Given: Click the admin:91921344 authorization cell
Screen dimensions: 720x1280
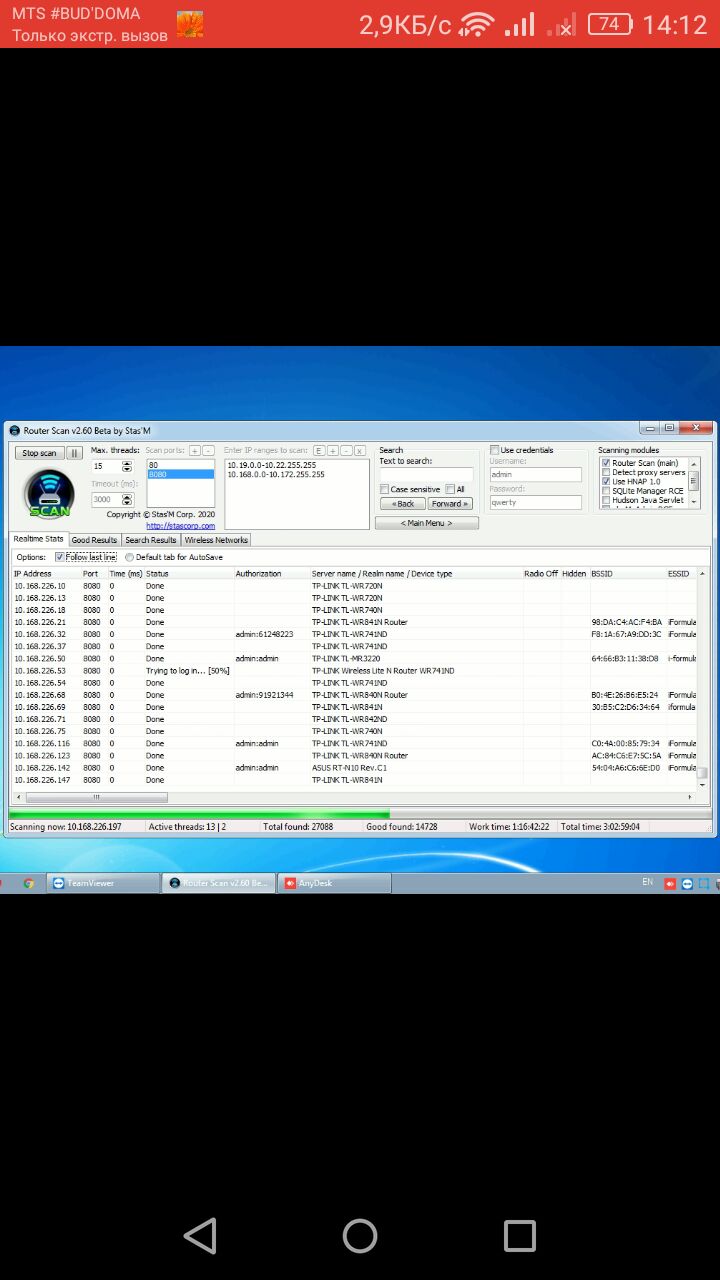Looking at the screenshot, I should pos(265,695).
